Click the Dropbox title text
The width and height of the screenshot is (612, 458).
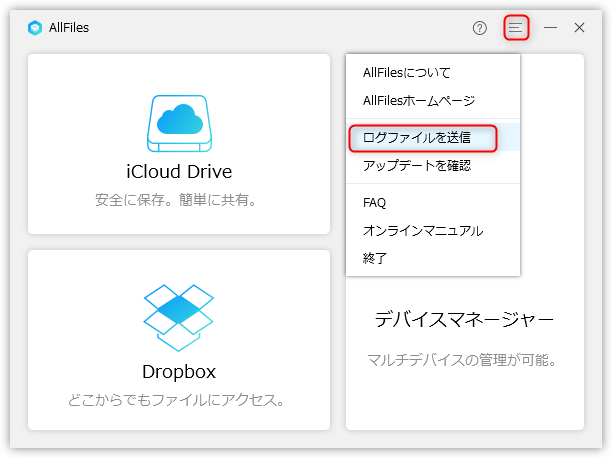179,372
